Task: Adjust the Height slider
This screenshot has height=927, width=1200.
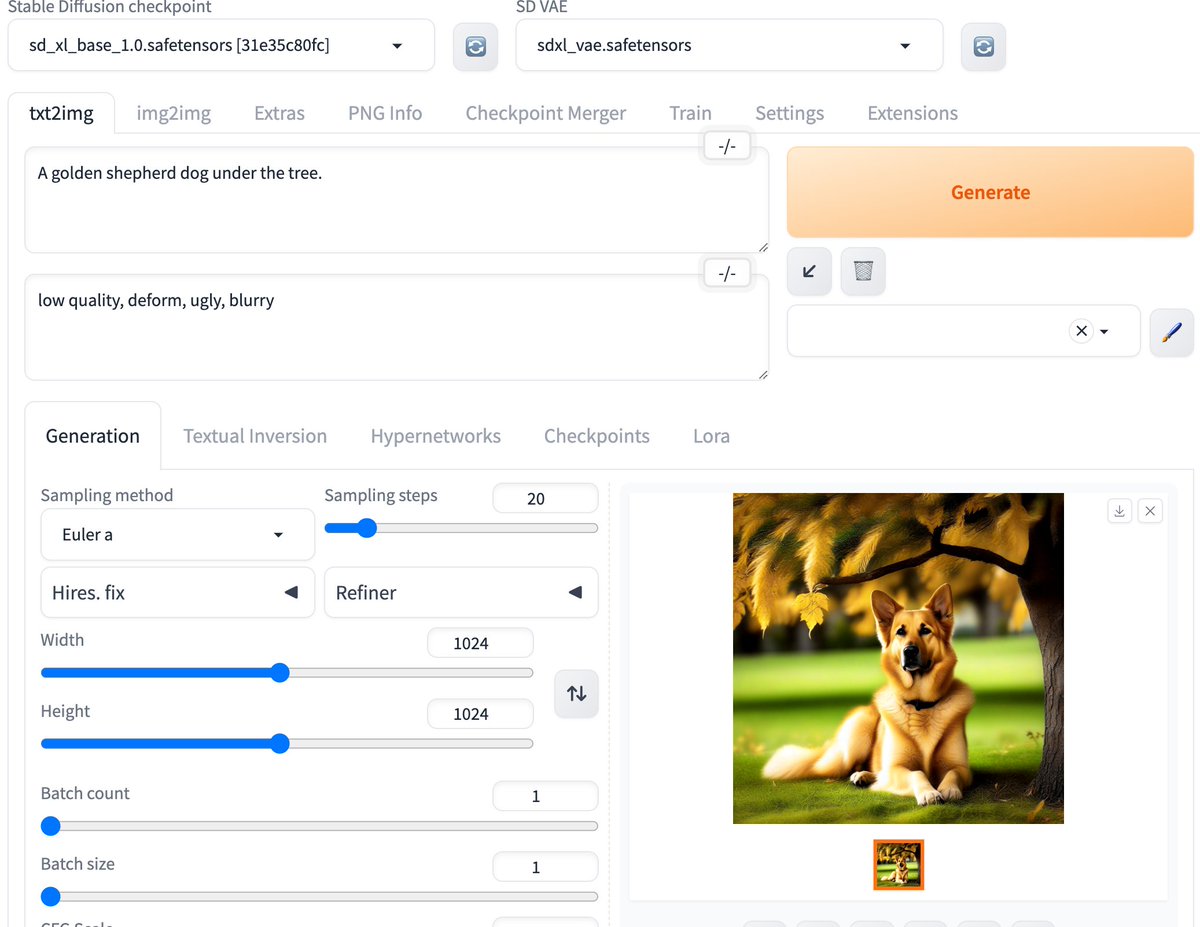Action: click(x=287, y=744)
